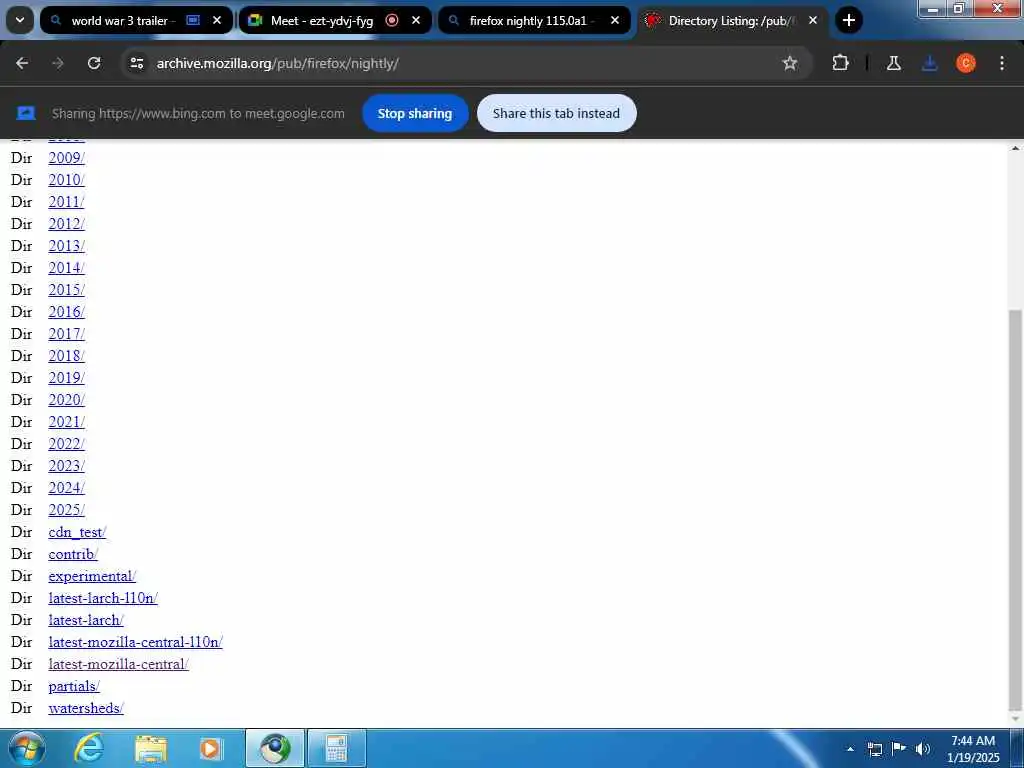The image size is (1024, 768).
Task: Click the scrollbar up arrow
Action: (1015, 148)
